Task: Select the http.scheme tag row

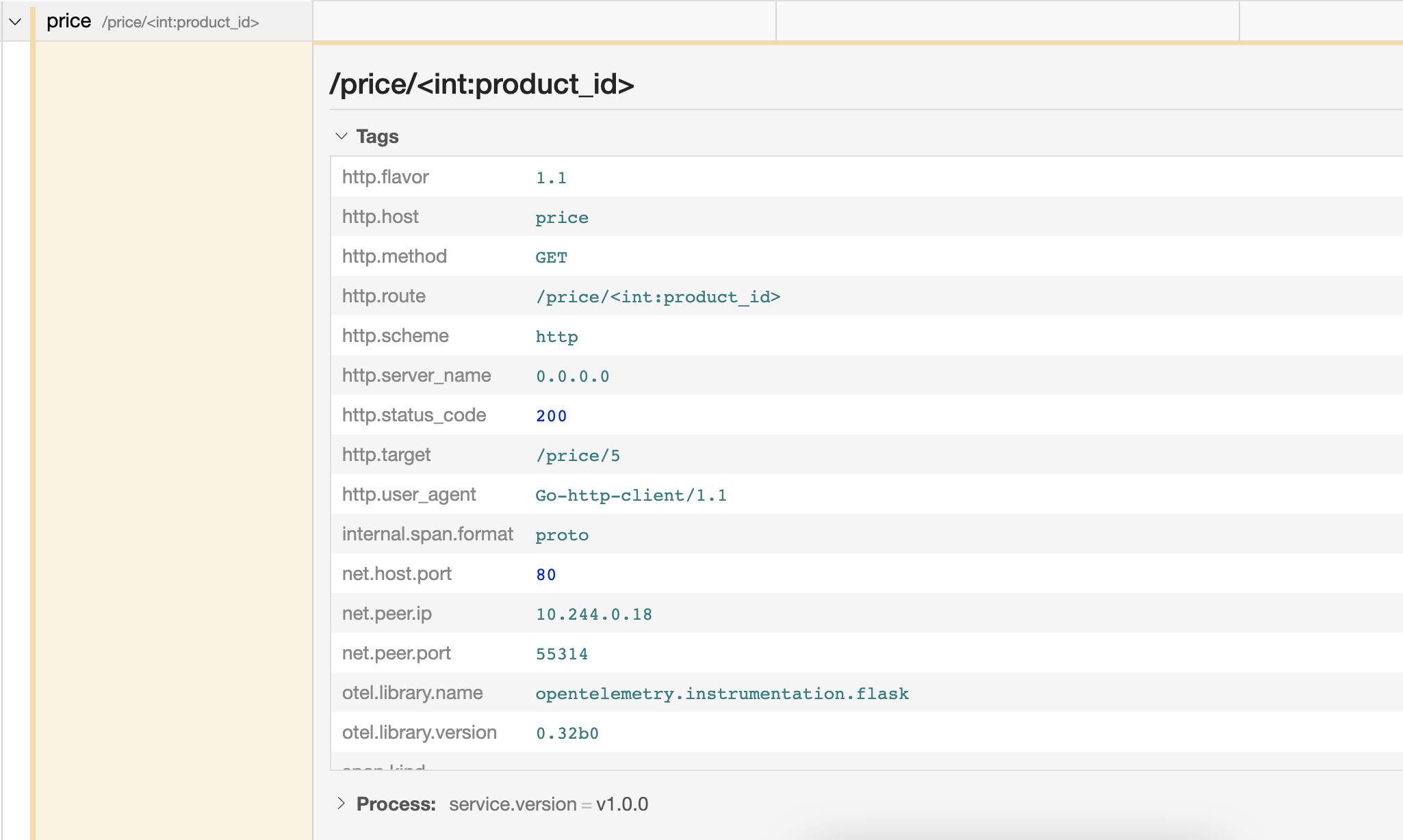Action: 395,336
